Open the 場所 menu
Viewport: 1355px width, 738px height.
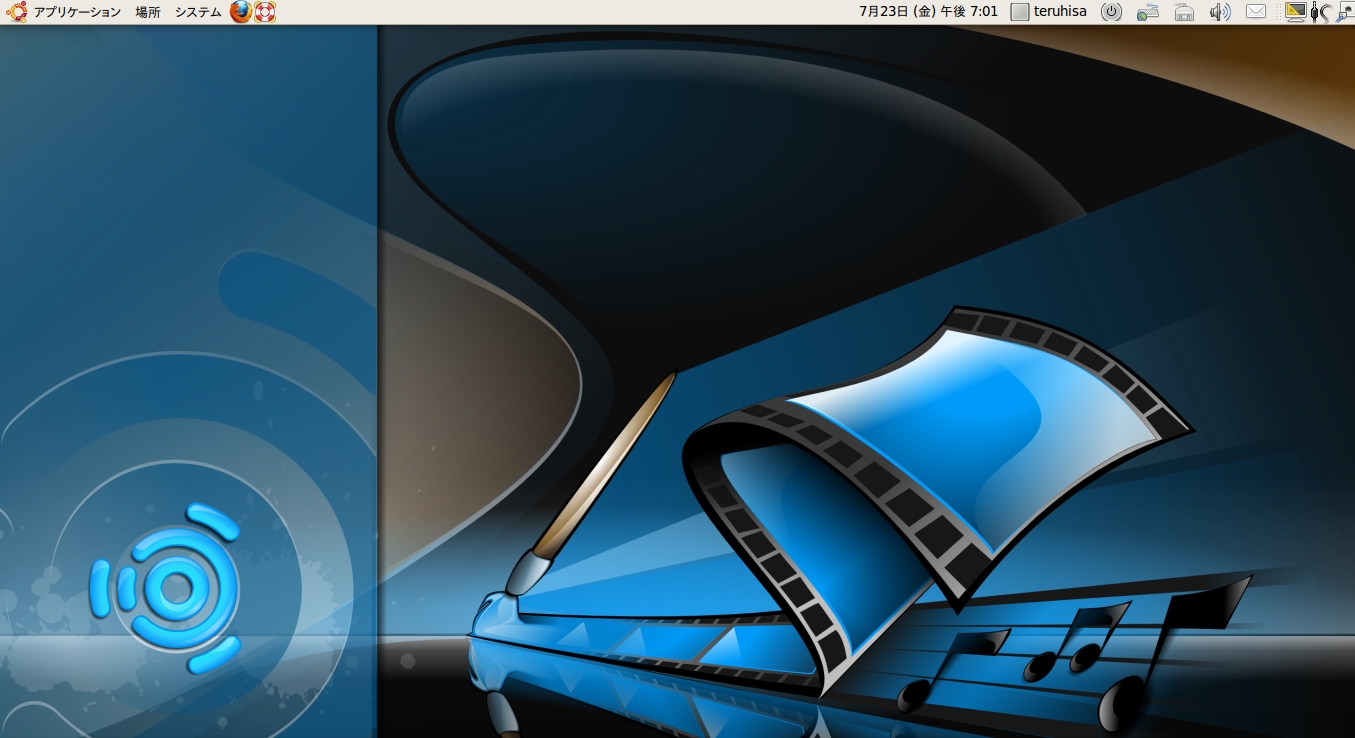tap(148, 12)
